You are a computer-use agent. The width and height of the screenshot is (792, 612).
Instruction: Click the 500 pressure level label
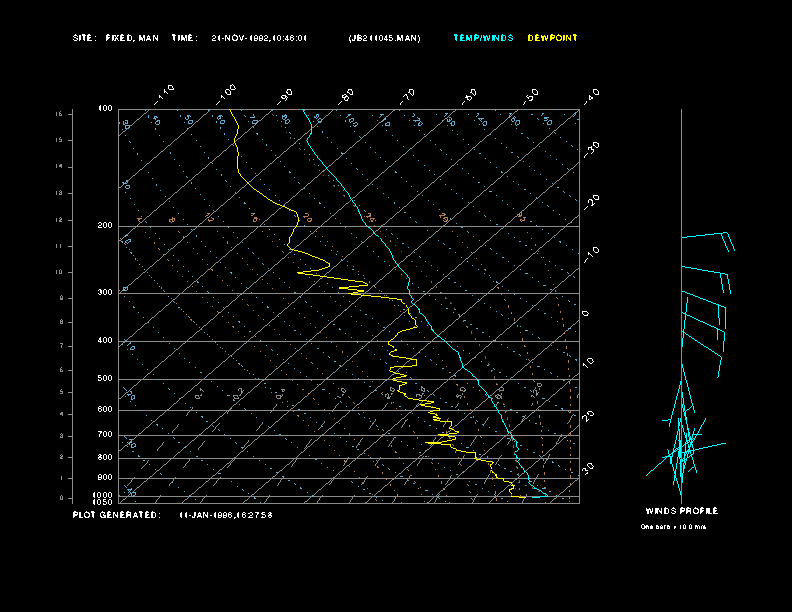point(105,379)
